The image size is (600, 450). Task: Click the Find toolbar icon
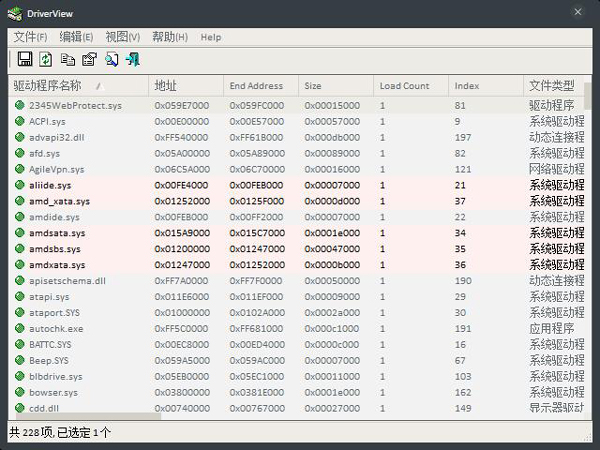[111, 59]
